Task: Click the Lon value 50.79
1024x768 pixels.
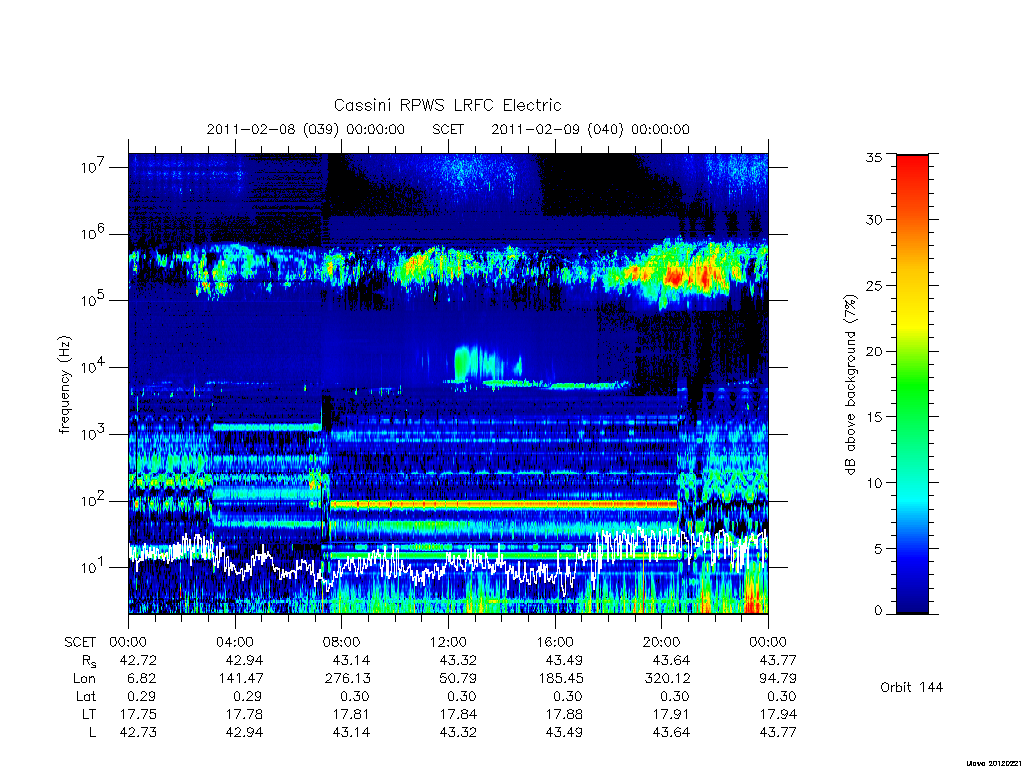Action: click(x=458, y=679)
